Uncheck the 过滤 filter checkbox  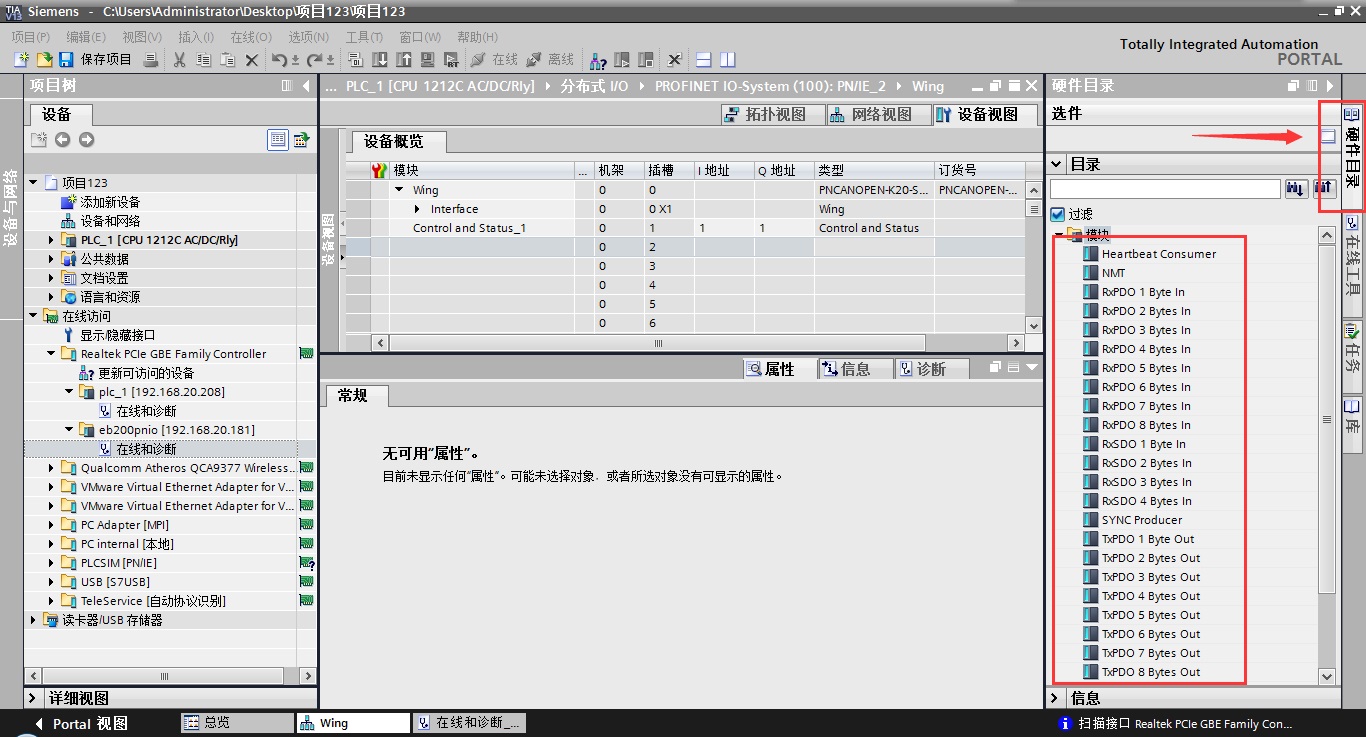pyautogui.click(x=1058, y=214)
